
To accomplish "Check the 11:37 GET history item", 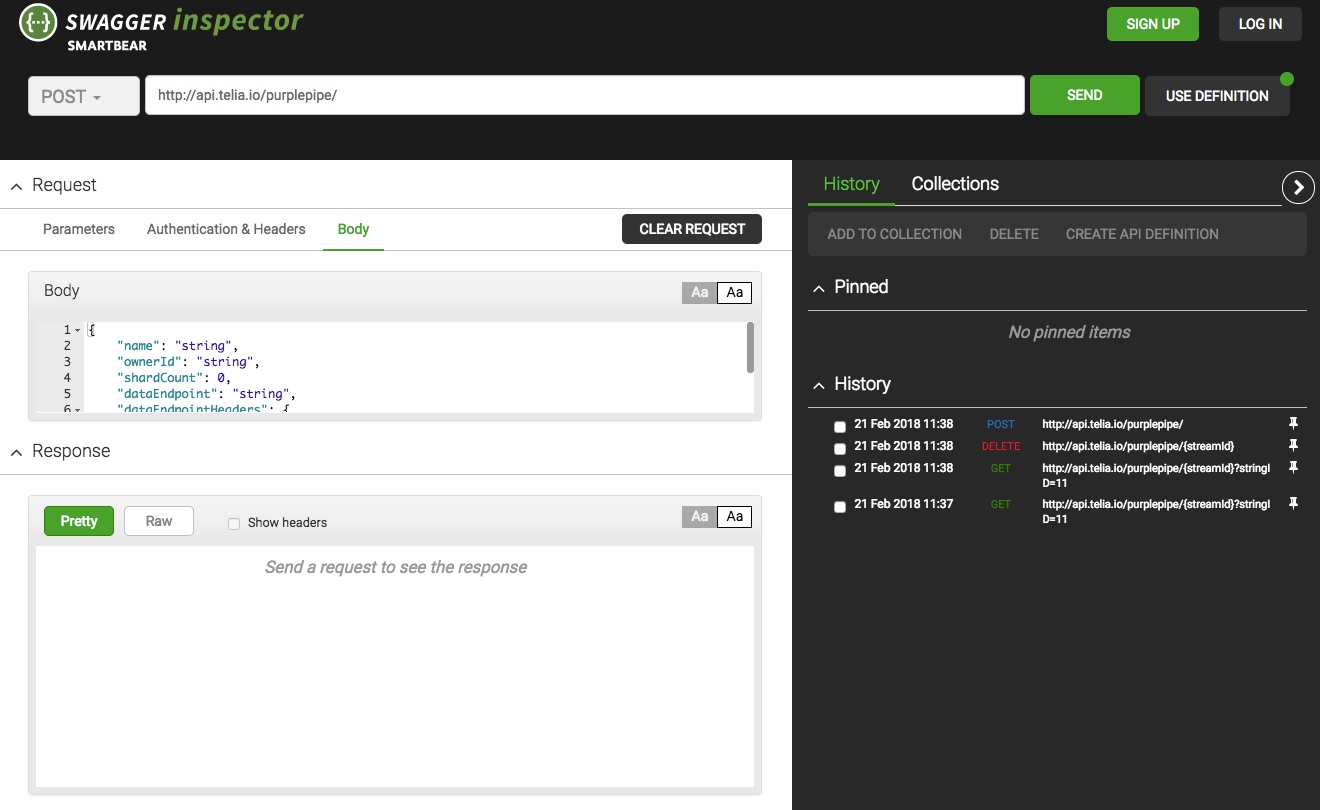I will click(840, 507).
